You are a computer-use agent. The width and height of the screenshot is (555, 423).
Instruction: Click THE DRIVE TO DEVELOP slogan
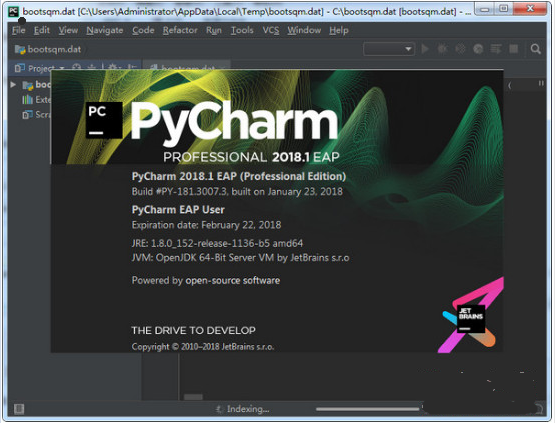(194, 330)
